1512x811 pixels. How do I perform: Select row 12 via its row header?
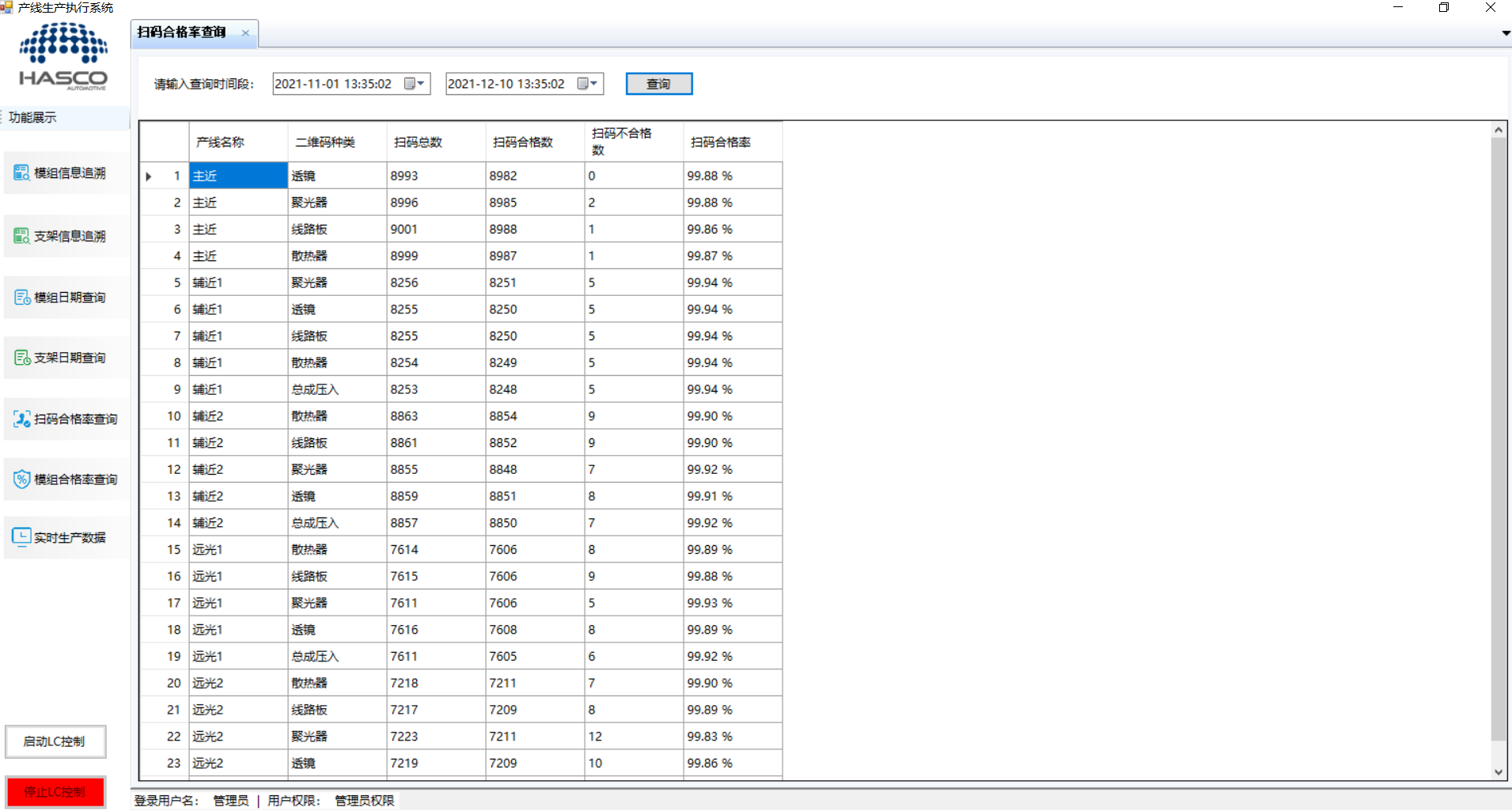coord(164,469)
